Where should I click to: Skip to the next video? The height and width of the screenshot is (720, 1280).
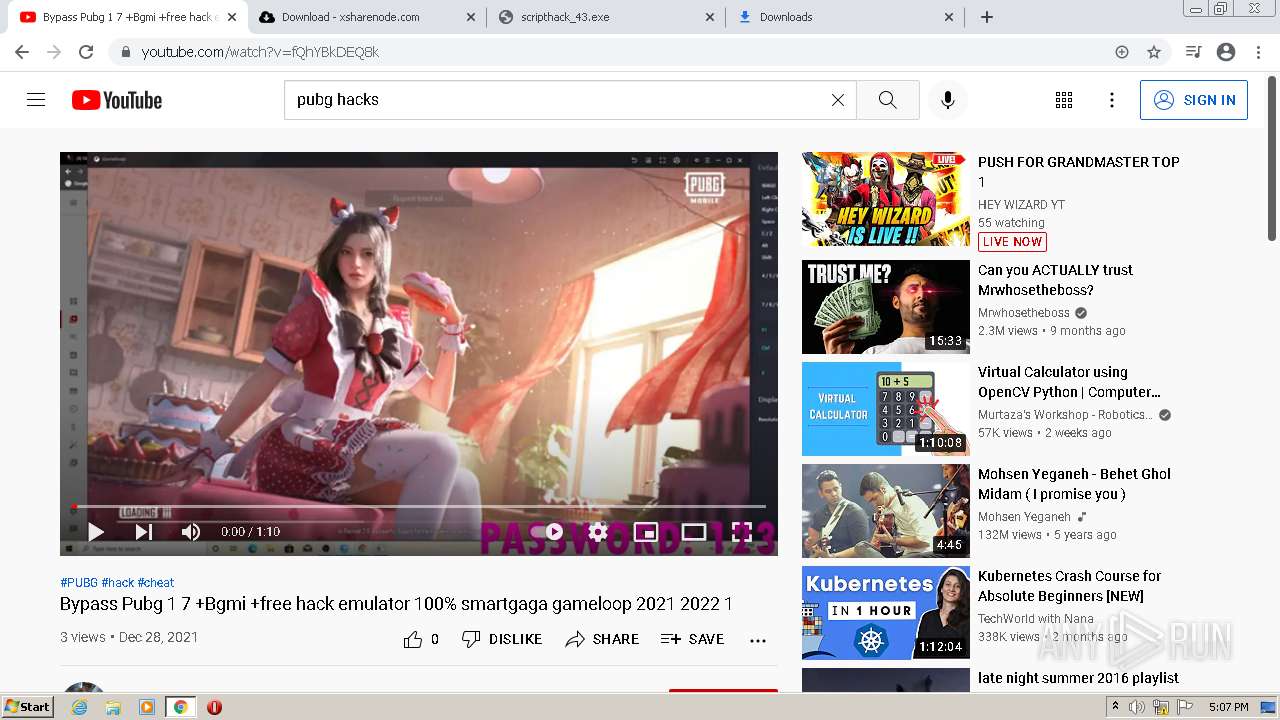144,532
